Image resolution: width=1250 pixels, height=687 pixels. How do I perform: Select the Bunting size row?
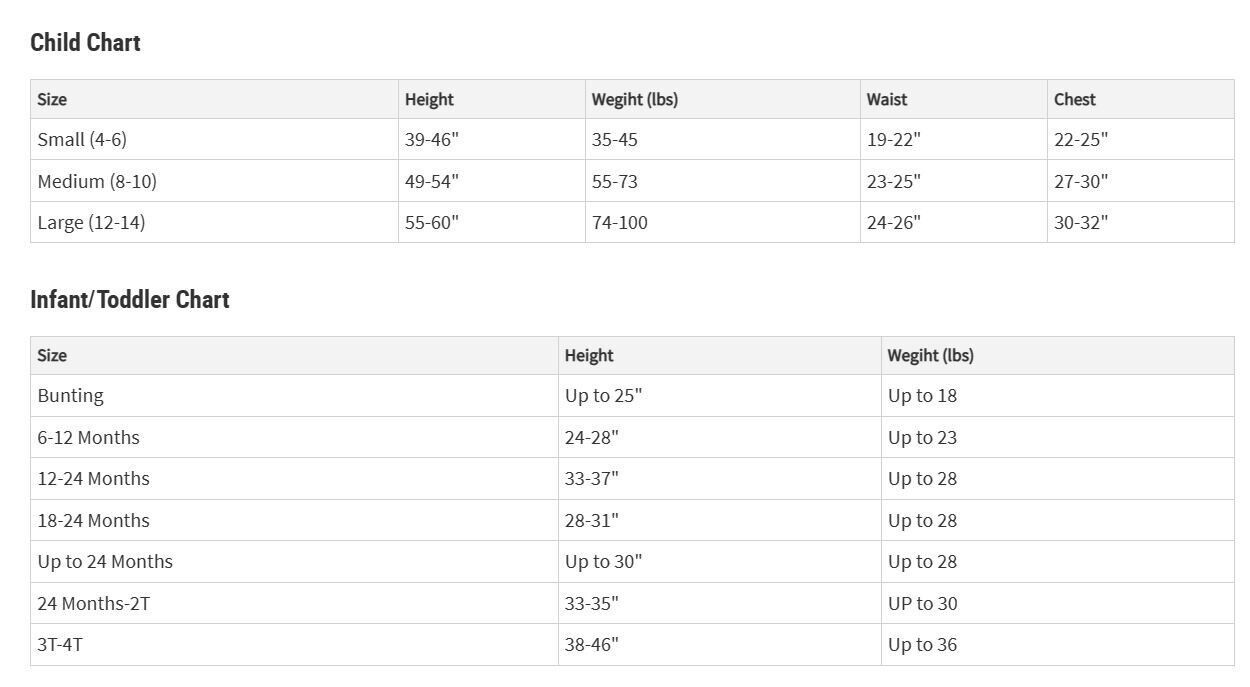click(632, 395)
